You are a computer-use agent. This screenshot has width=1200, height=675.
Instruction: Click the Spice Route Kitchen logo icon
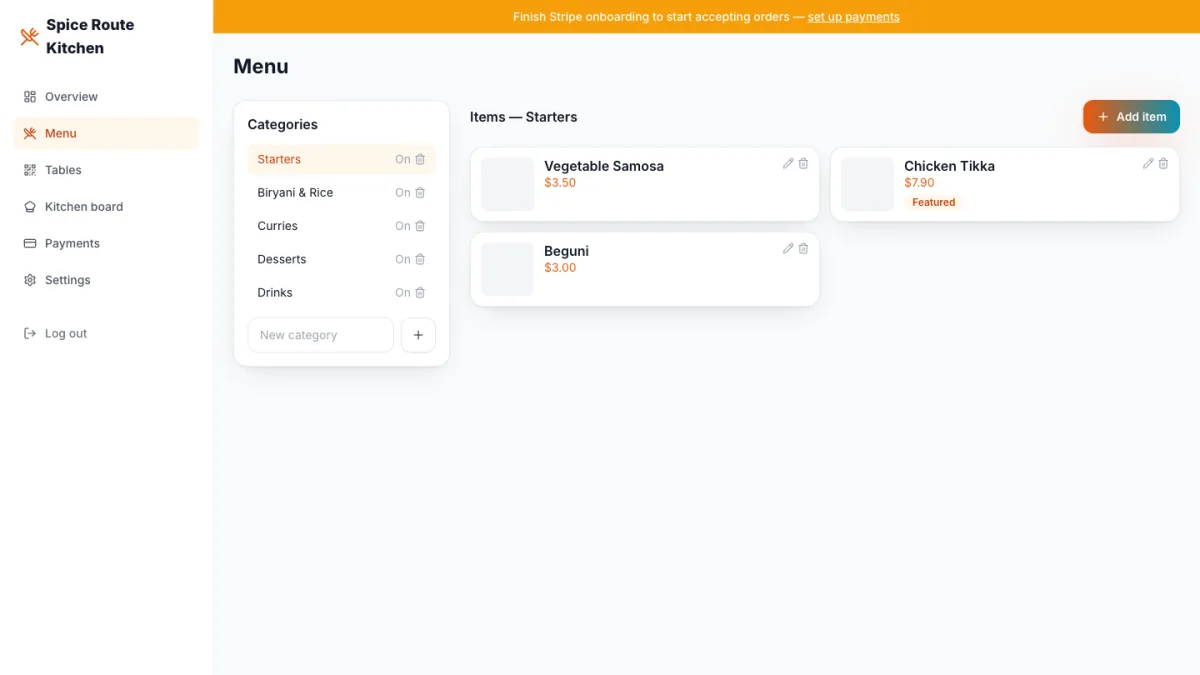click(30, 37)
